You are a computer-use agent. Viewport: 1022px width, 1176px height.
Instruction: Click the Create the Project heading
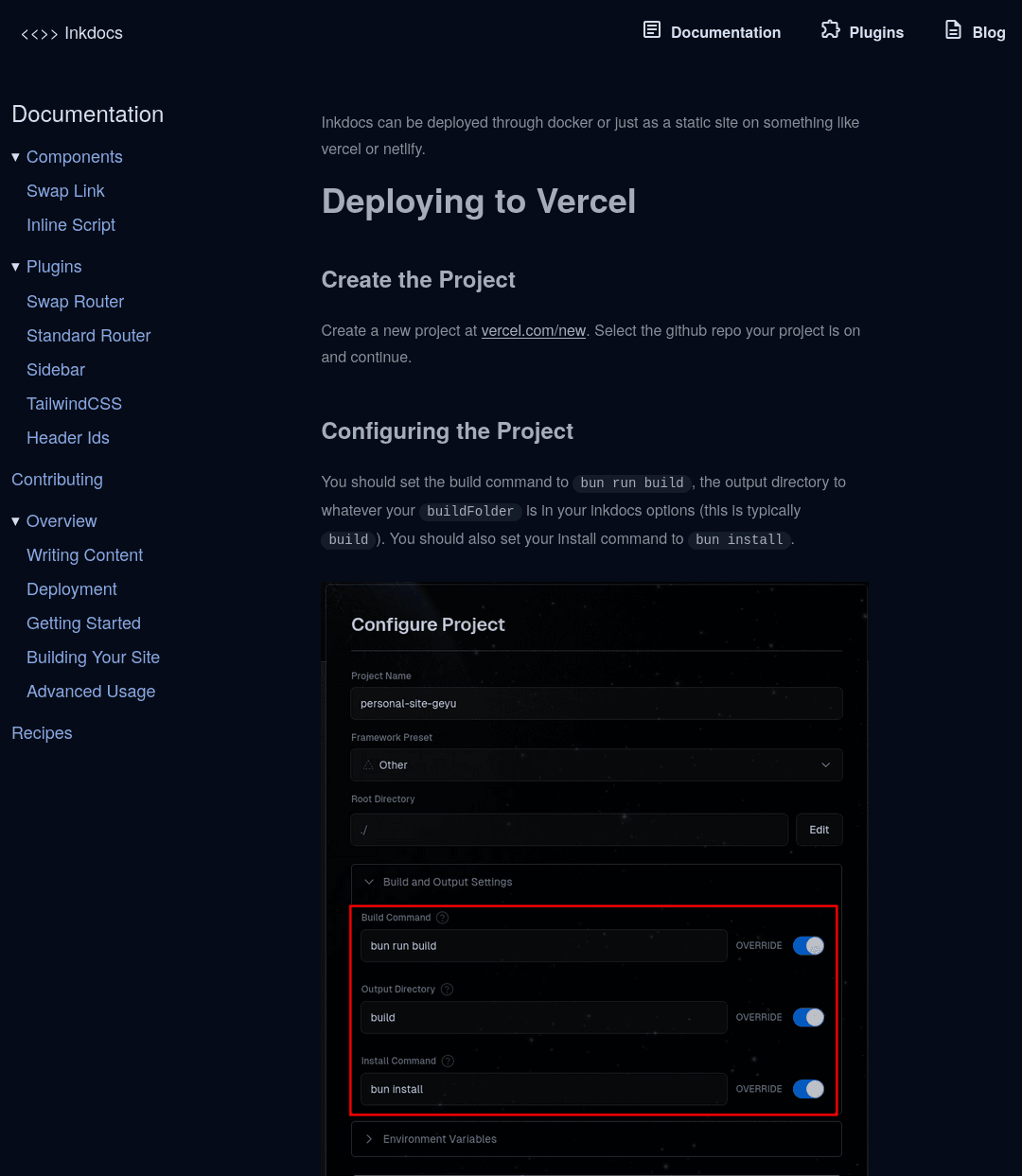click(x=418, y=280)
